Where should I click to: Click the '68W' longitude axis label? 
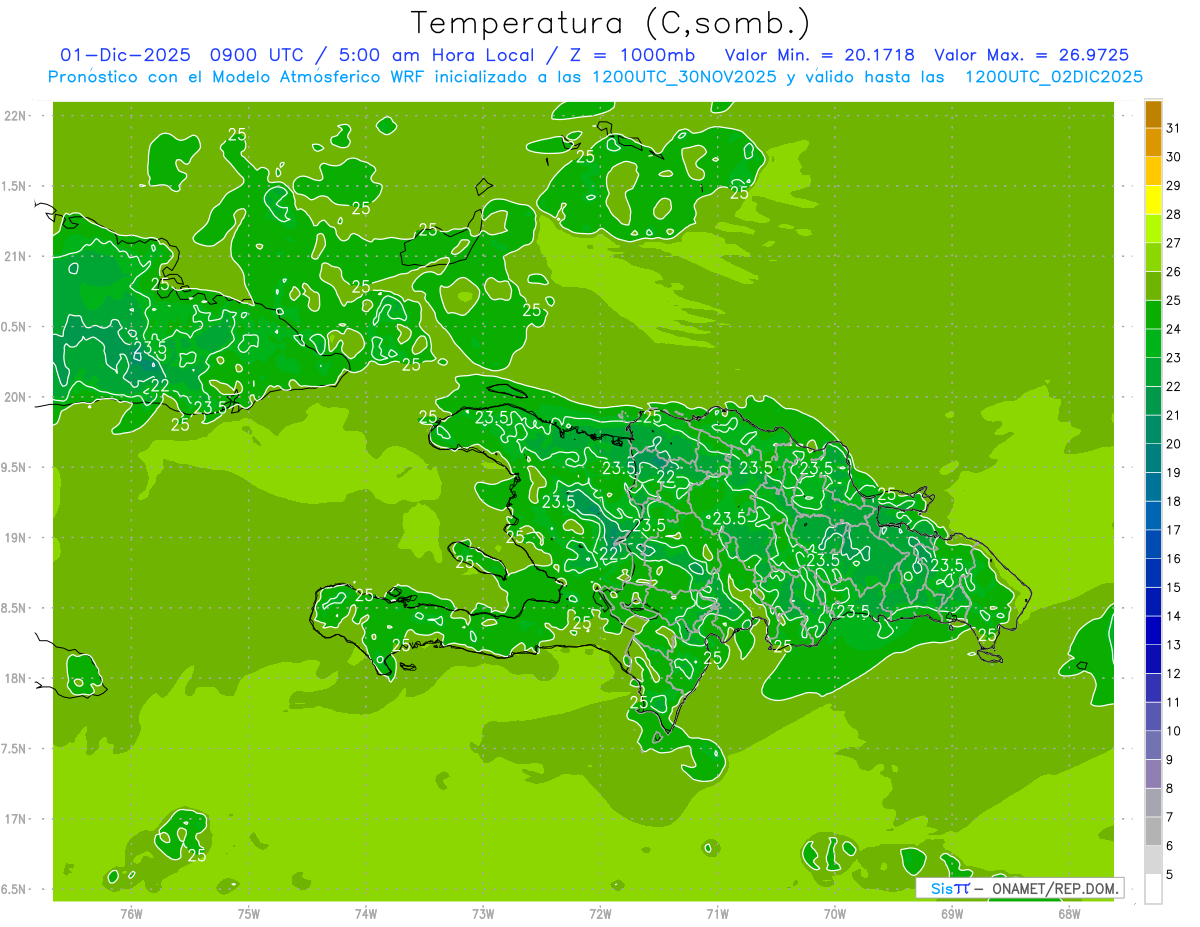pyautogui.click(x=1069, y=913)
